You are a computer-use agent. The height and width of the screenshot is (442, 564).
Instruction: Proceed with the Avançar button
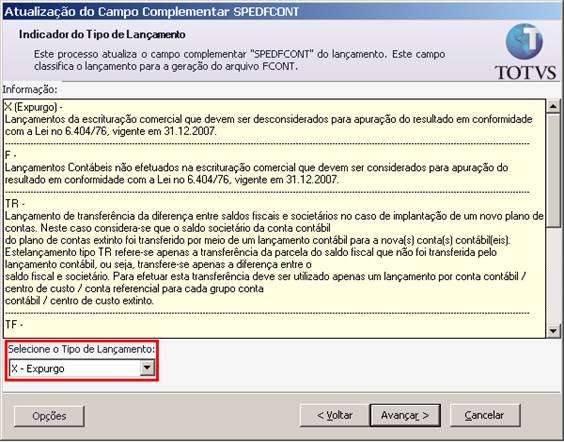click(405, 415)
